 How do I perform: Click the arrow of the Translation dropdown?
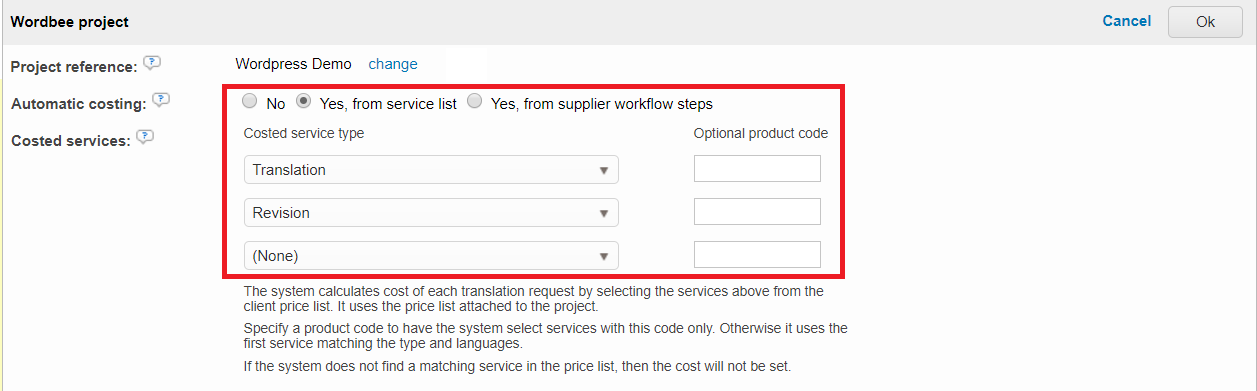[604, 171]
